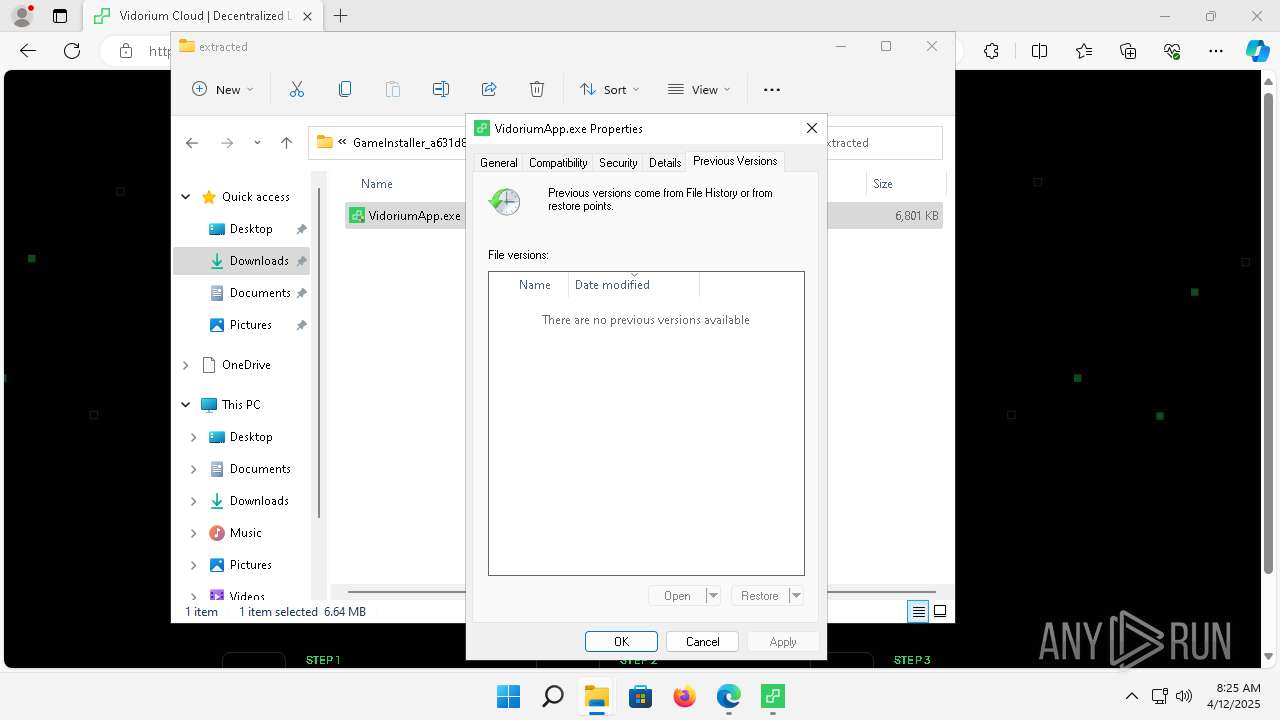
Task: Open a new Edge tab with plus
Action: 341,16
